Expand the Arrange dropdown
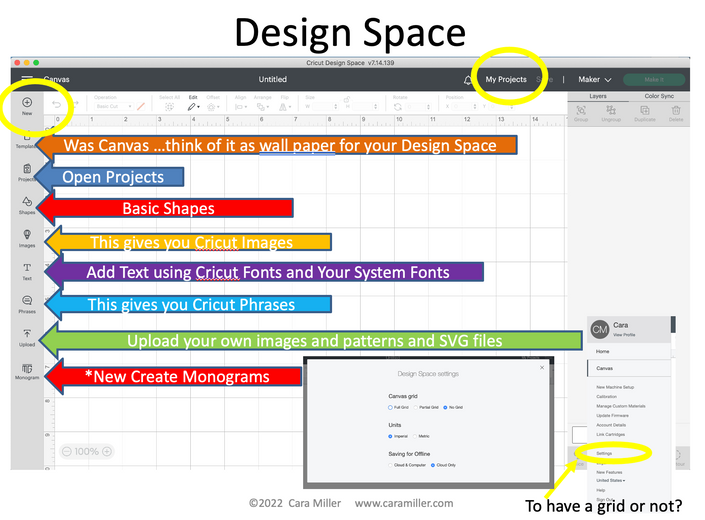 pos(262,107)
